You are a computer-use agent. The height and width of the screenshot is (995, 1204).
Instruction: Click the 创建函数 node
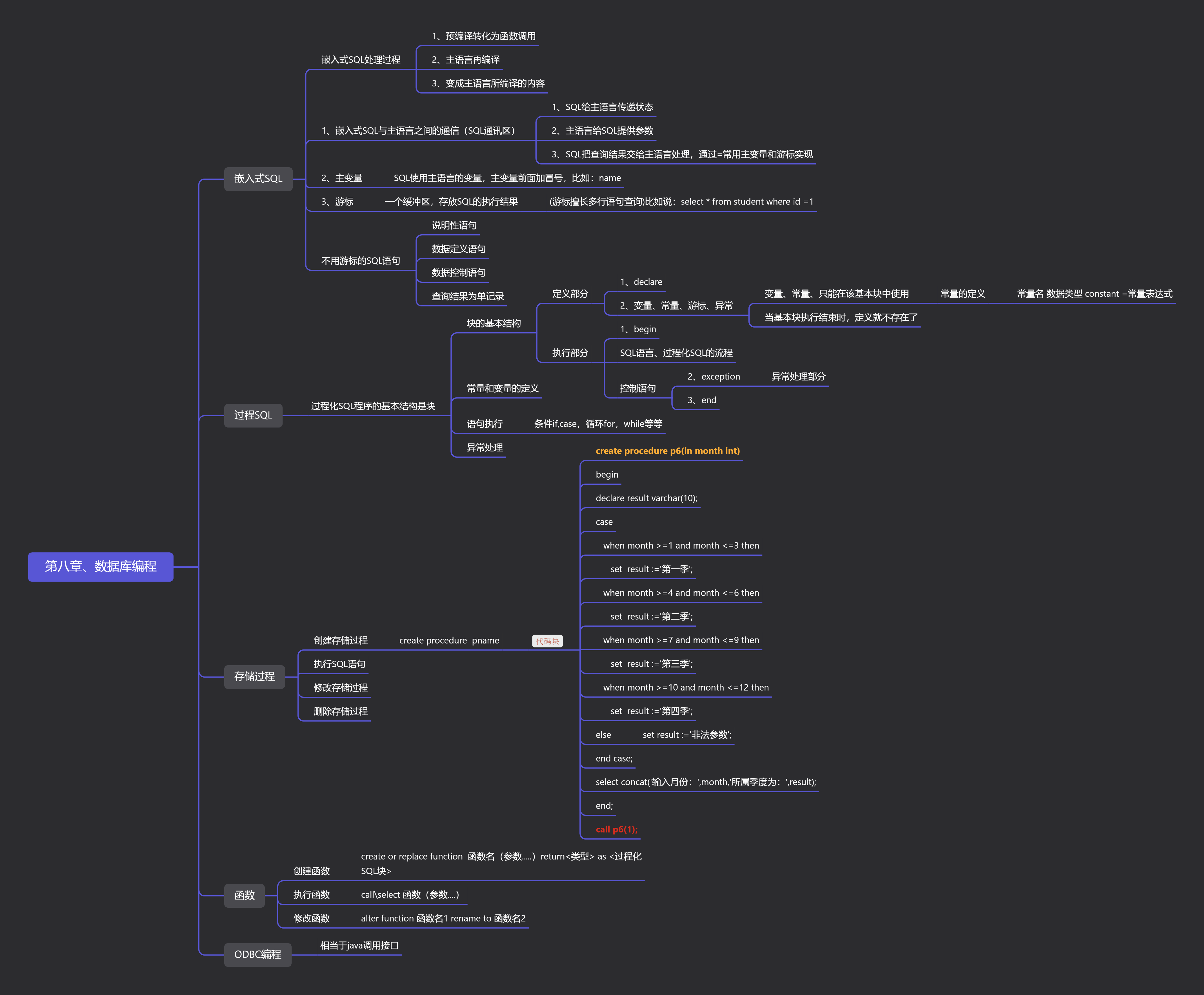[x=311, y=871]
